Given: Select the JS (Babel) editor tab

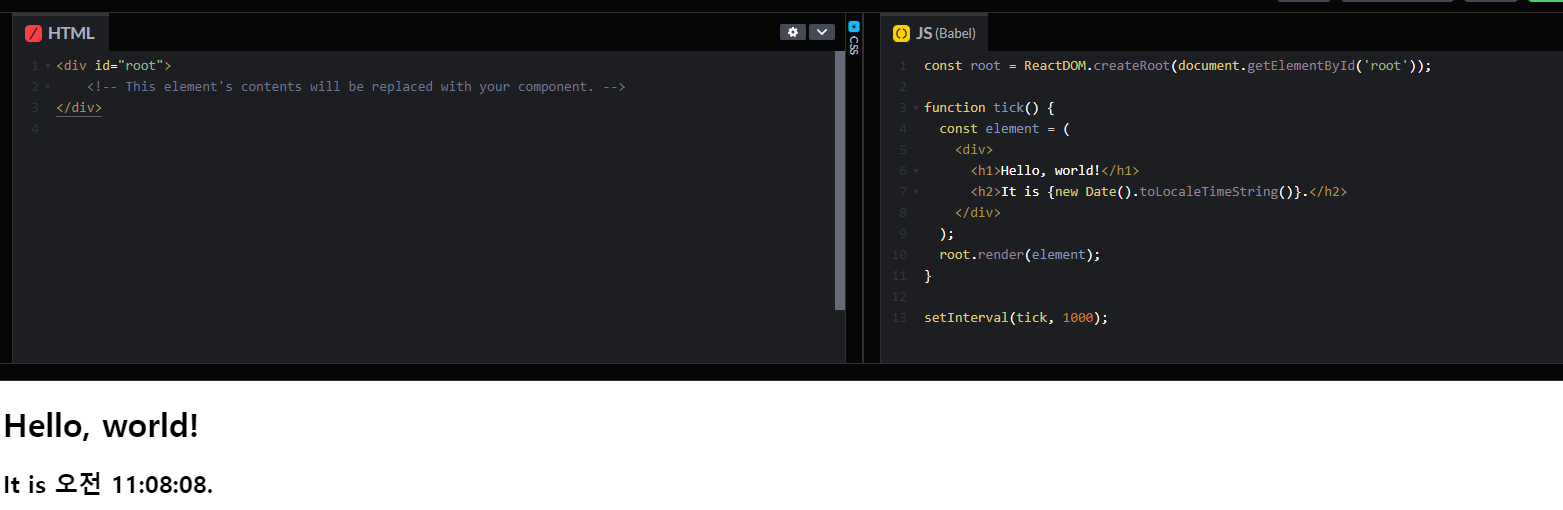Looking at the screenshot, I should [x=934, y=33].
